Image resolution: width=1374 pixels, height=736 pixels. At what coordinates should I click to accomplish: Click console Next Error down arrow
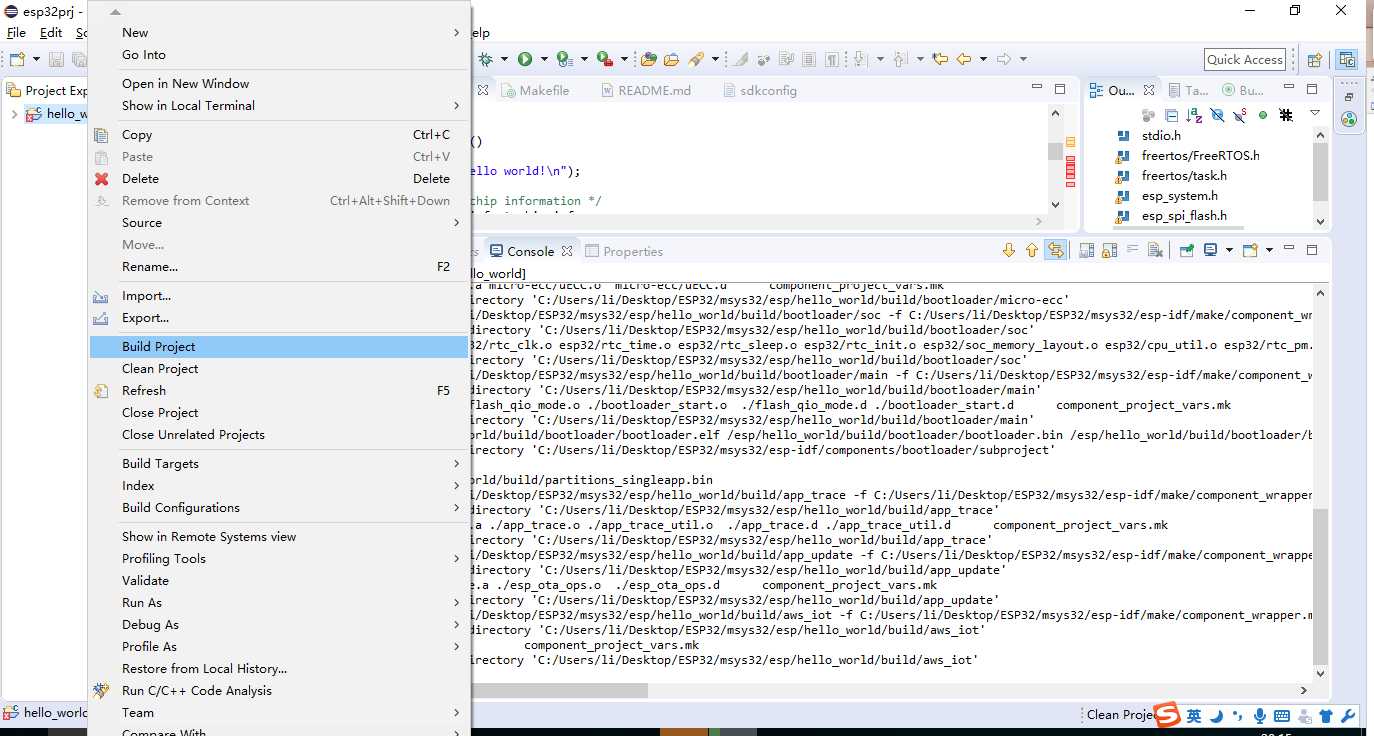tap(1009, 250)
